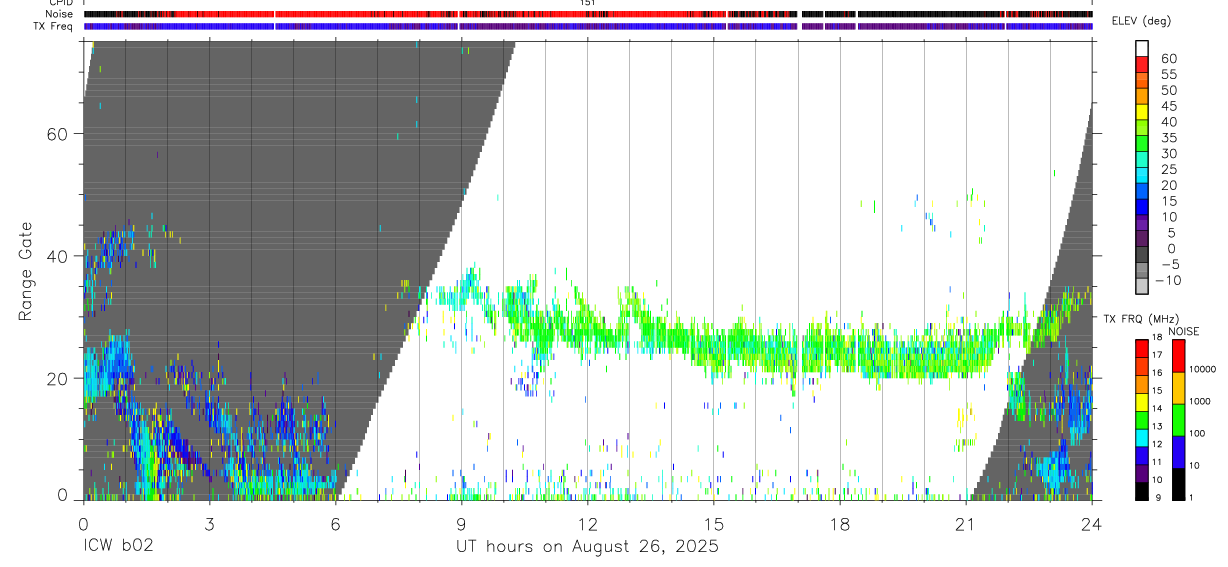Image resolution: width=1228 pixels, height=567 pixels.
Task: Pick ELEV color segment between 20 and 15
Action: tap(1141, 192)
